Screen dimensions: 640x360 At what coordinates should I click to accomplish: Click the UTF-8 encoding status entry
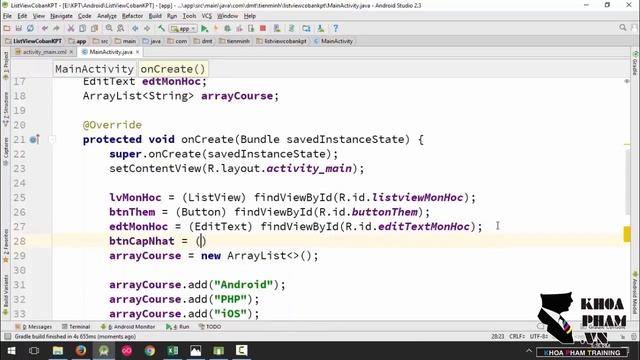coord(539,337)
